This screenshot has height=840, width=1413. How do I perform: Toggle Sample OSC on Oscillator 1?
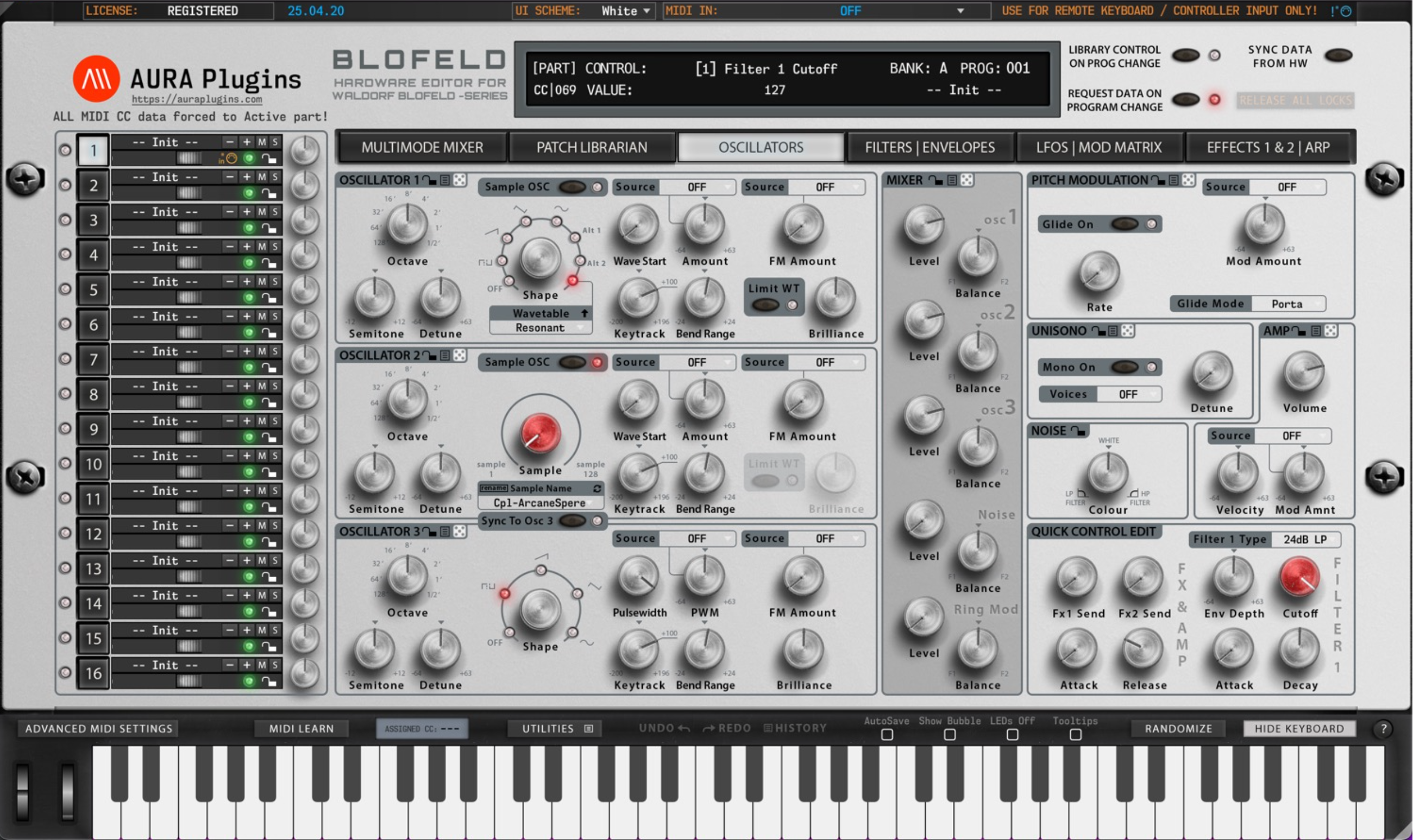click(x=574, y=187)
